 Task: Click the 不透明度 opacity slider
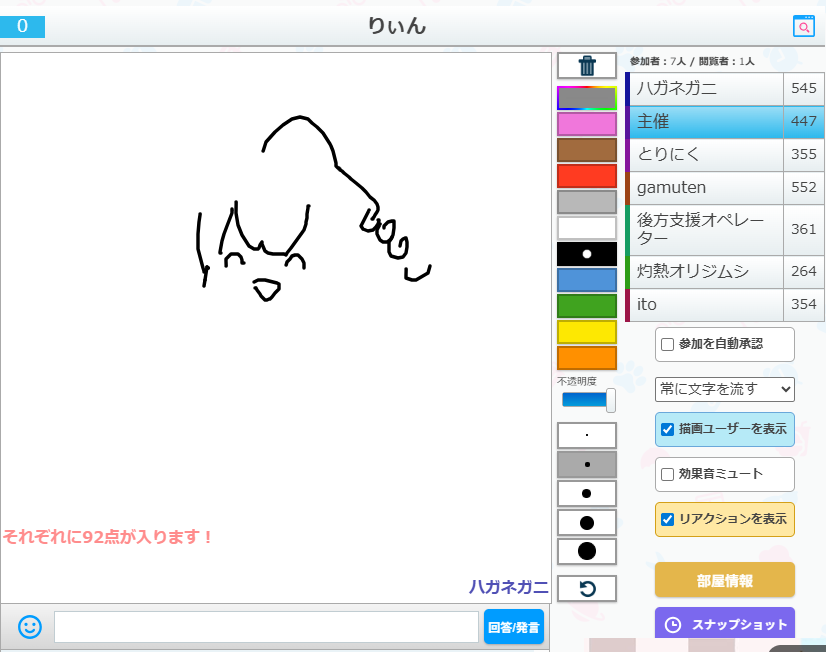pyautogui.click(x=587, y=400)
